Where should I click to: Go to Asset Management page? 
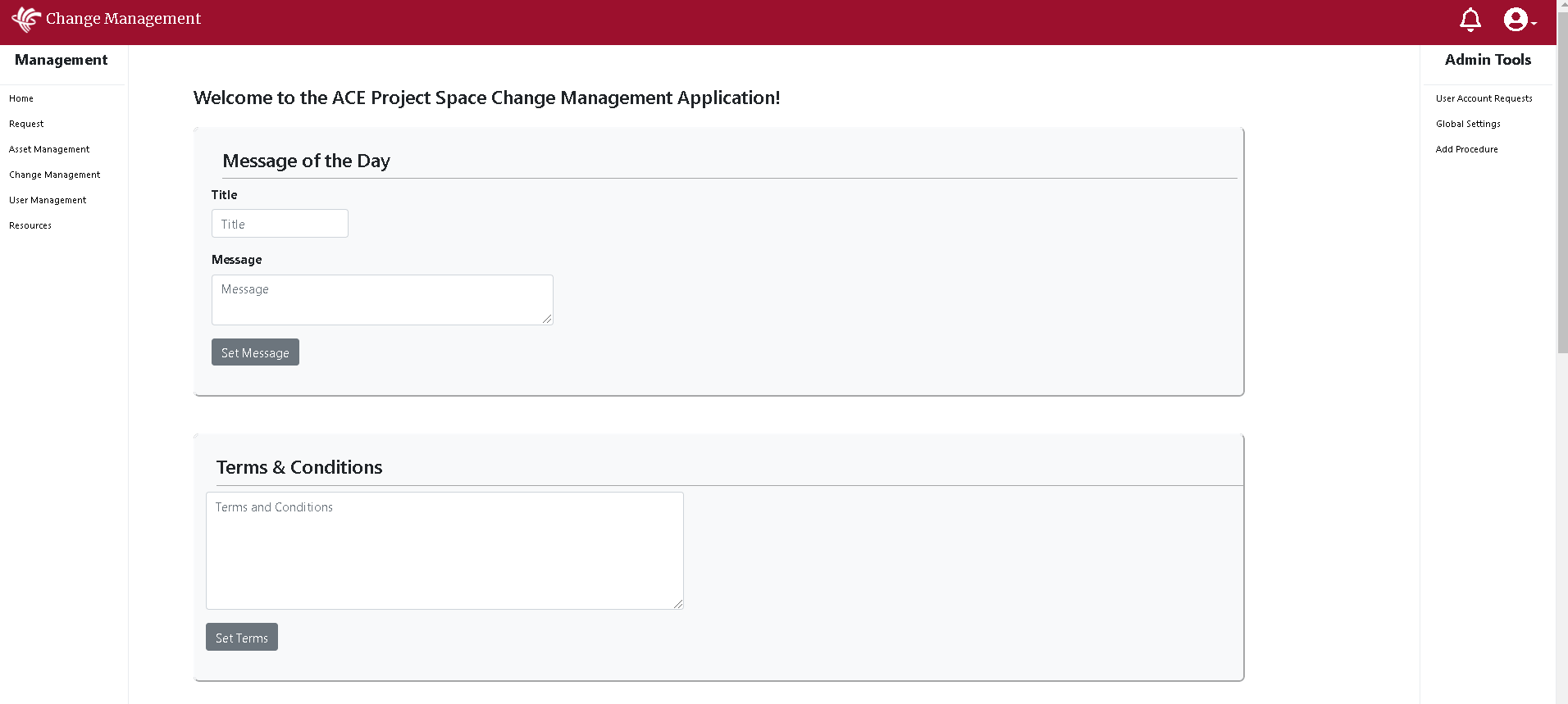coord(49,149)
